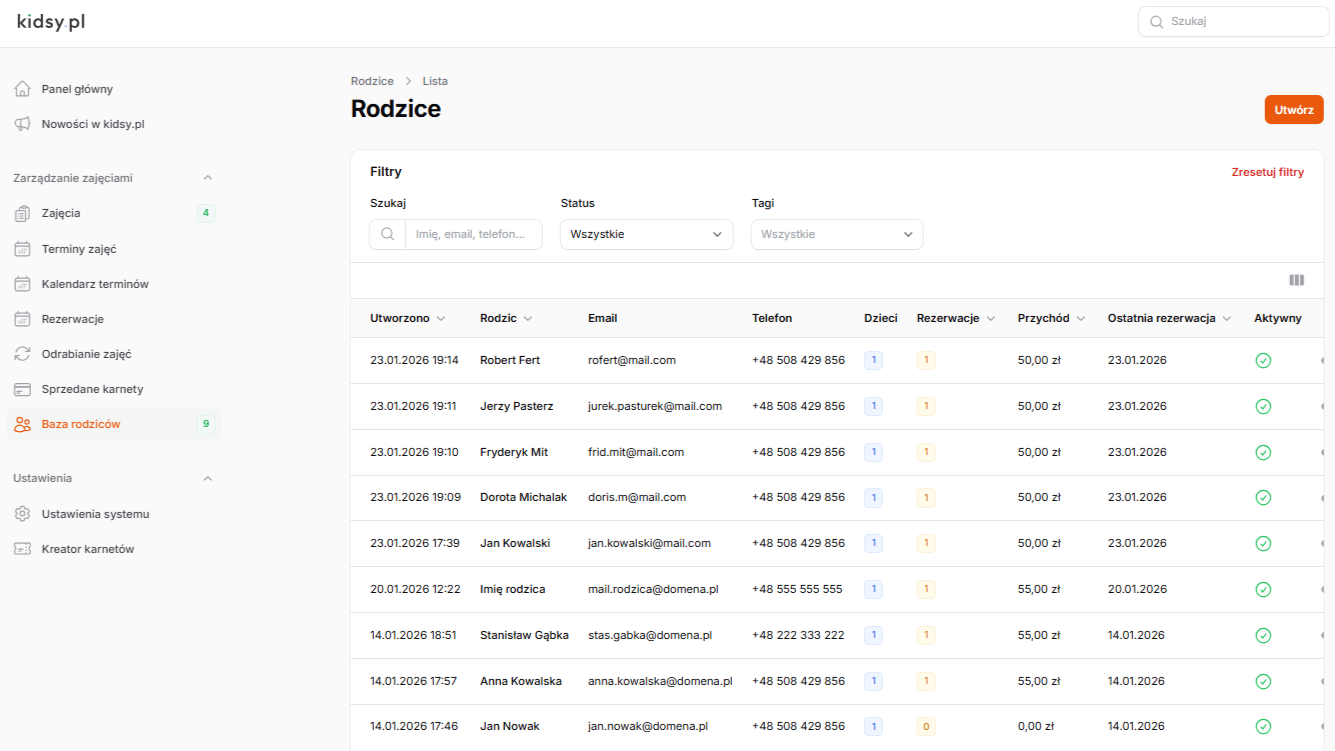This screenshot has height=751, width=1335.
Task: Click the Szukaj filter input field
Action: pyautogui.click(x=470, y=234)
